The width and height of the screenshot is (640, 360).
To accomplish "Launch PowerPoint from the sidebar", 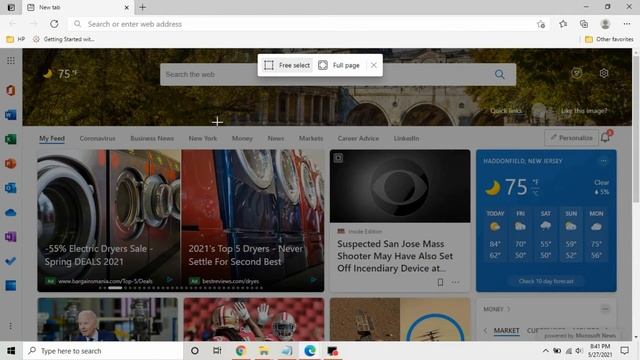I will pos(11,164).
